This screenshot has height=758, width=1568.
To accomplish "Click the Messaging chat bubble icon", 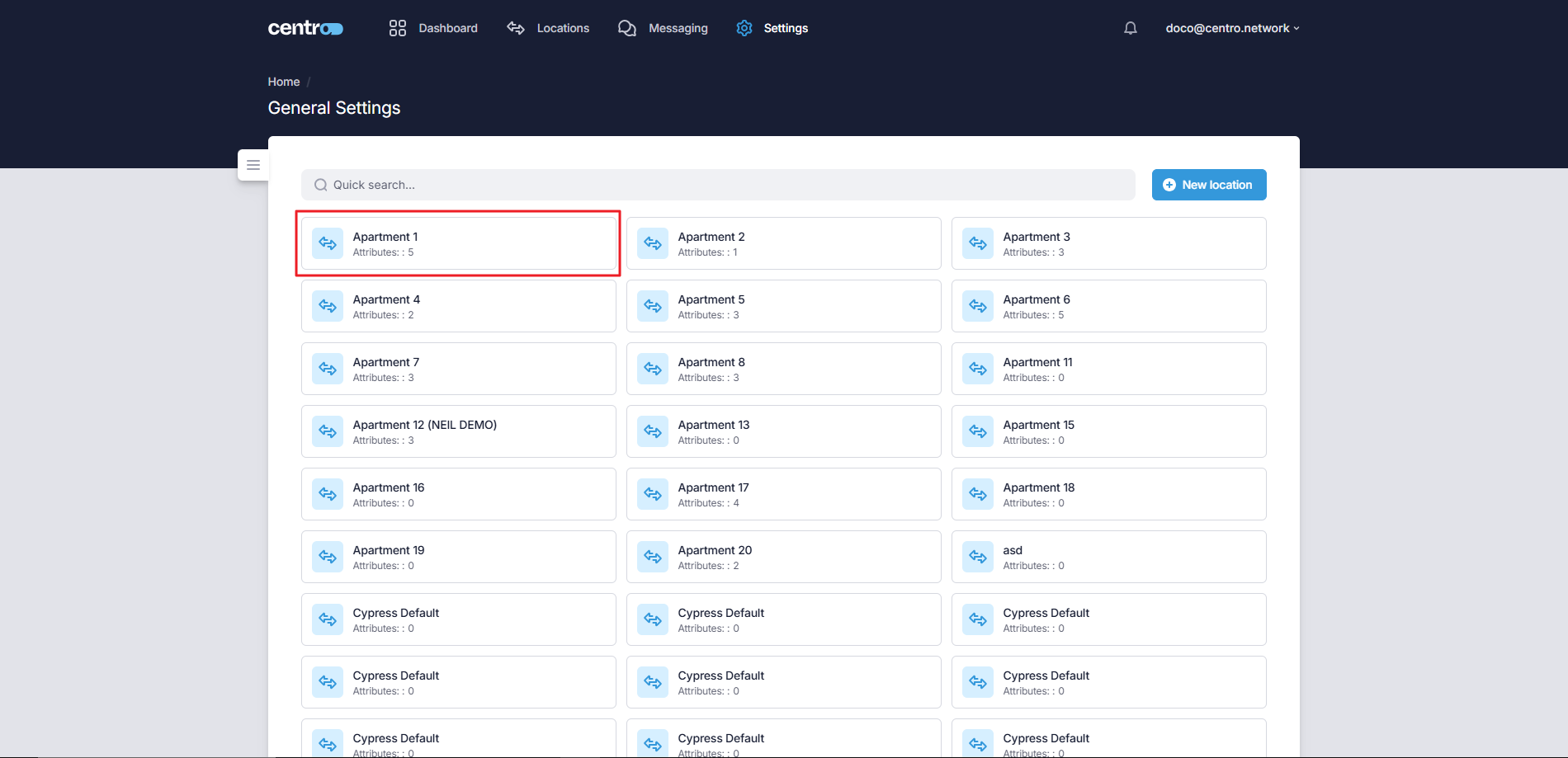I will click(x=627, y=28).
